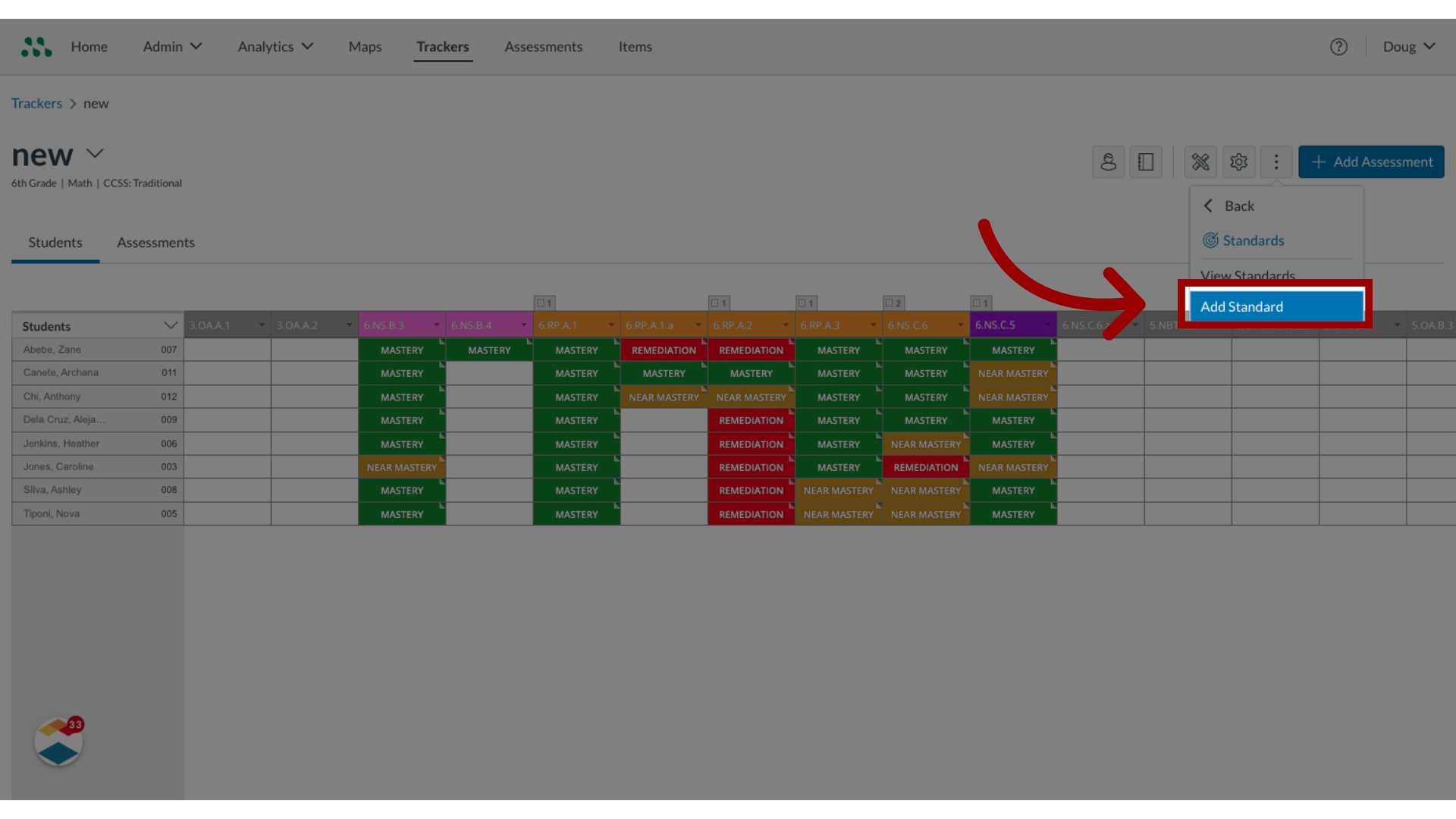Image resolution: width=1456 pixels, height=819 pixels.
Task: Click Jones Caroline's Near Mastery cell under 6.NS.B.3
Action: click(x=402, y=467)
